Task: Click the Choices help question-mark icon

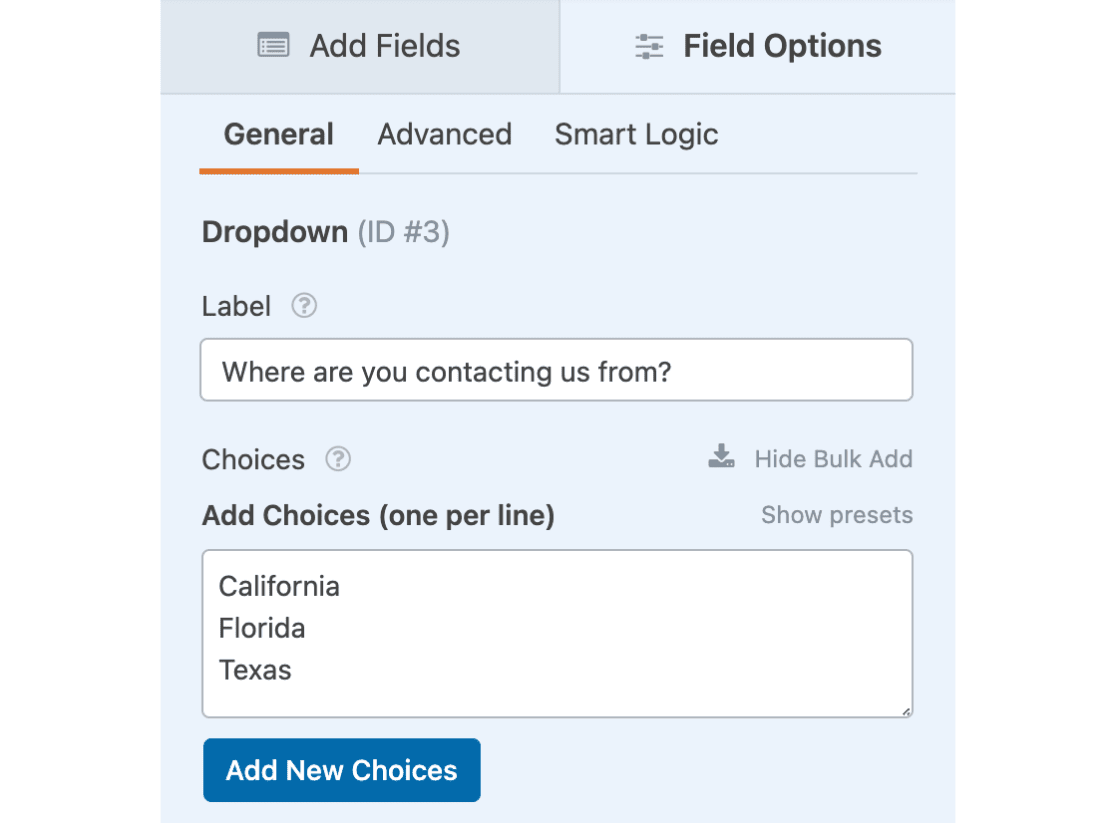Action: point(338,459)
